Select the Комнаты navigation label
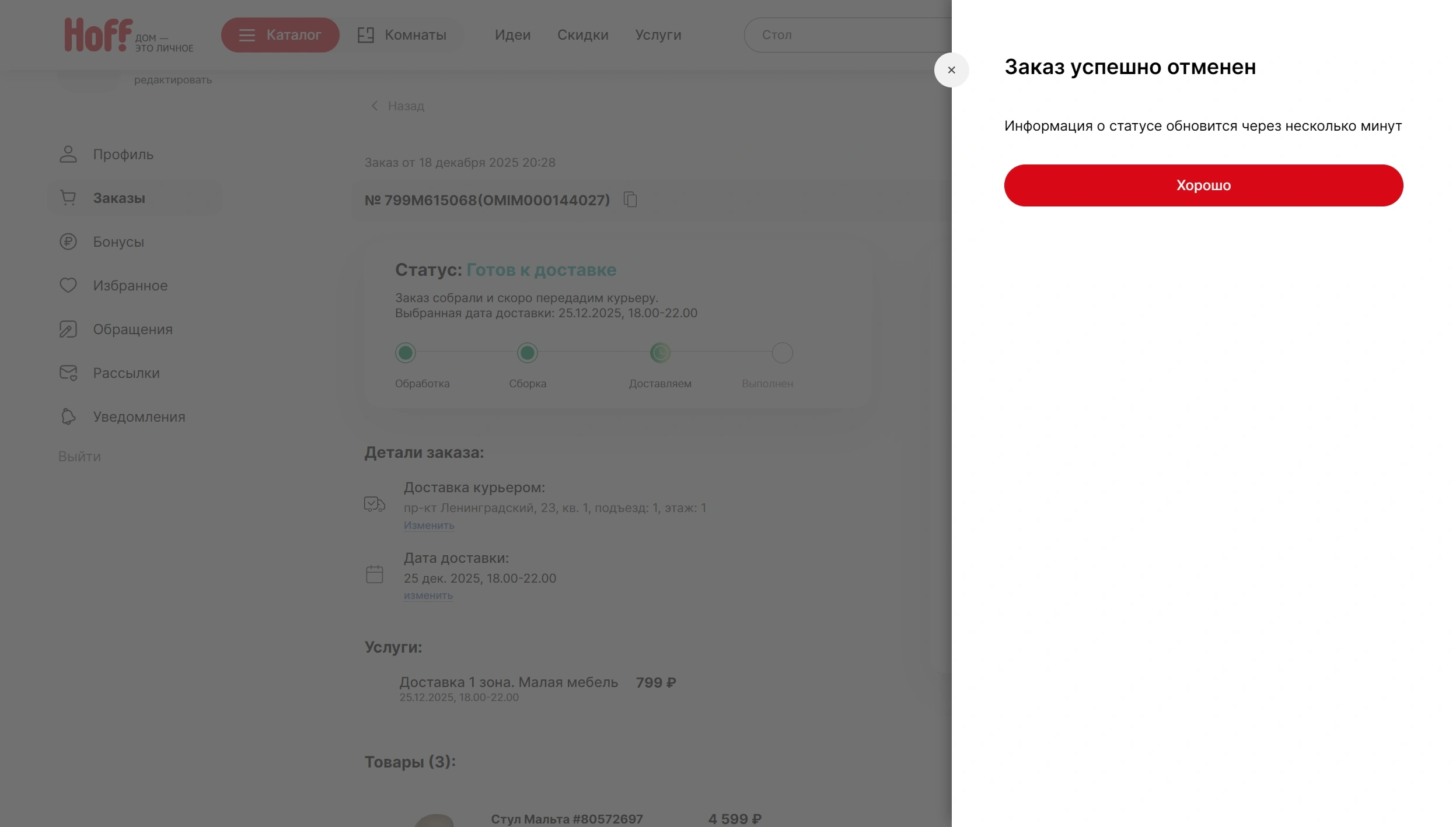This screenshot has height=827, width=1456. 415,35
